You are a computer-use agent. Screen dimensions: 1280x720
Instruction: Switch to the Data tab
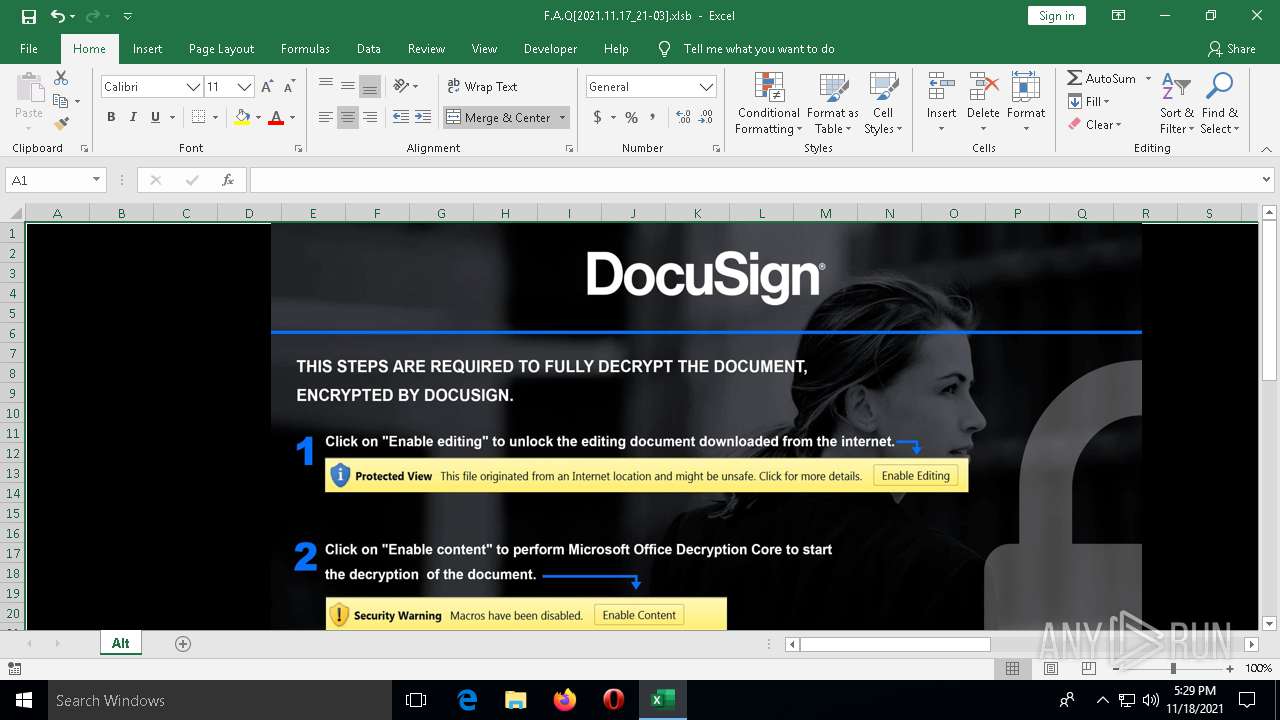point(369,48)
